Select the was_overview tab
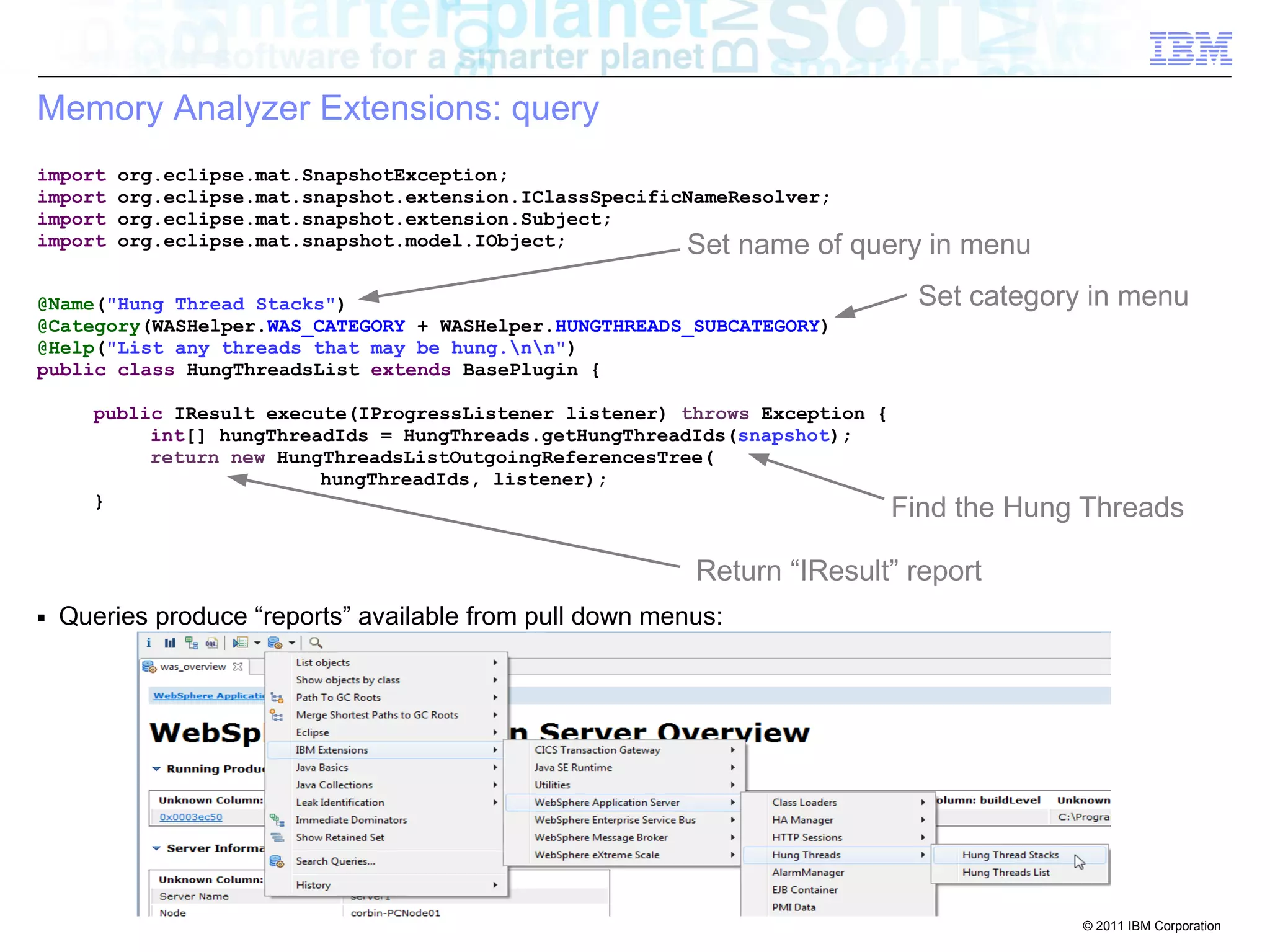 [x=193, y=667]
